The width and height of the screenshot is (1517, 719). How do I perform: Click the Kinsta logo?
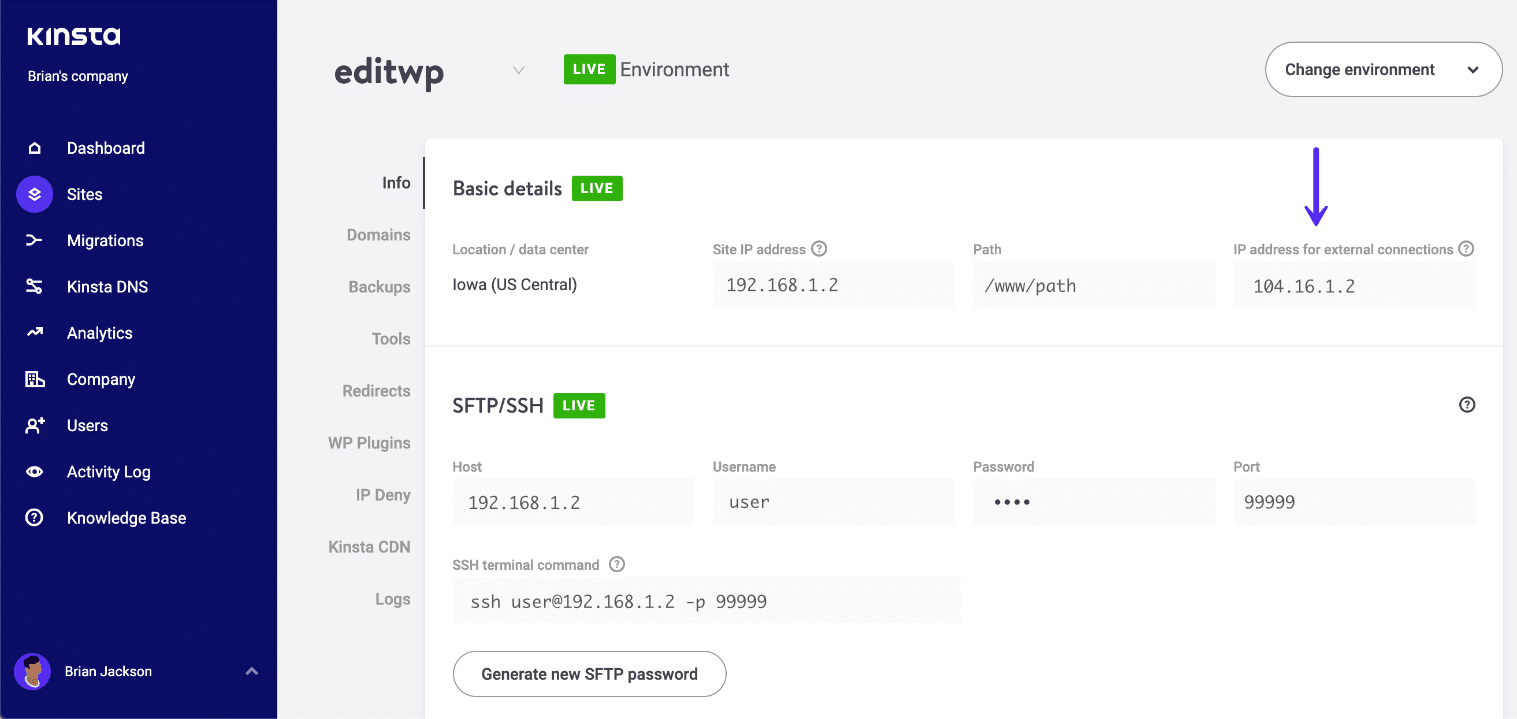pos(74,37)
